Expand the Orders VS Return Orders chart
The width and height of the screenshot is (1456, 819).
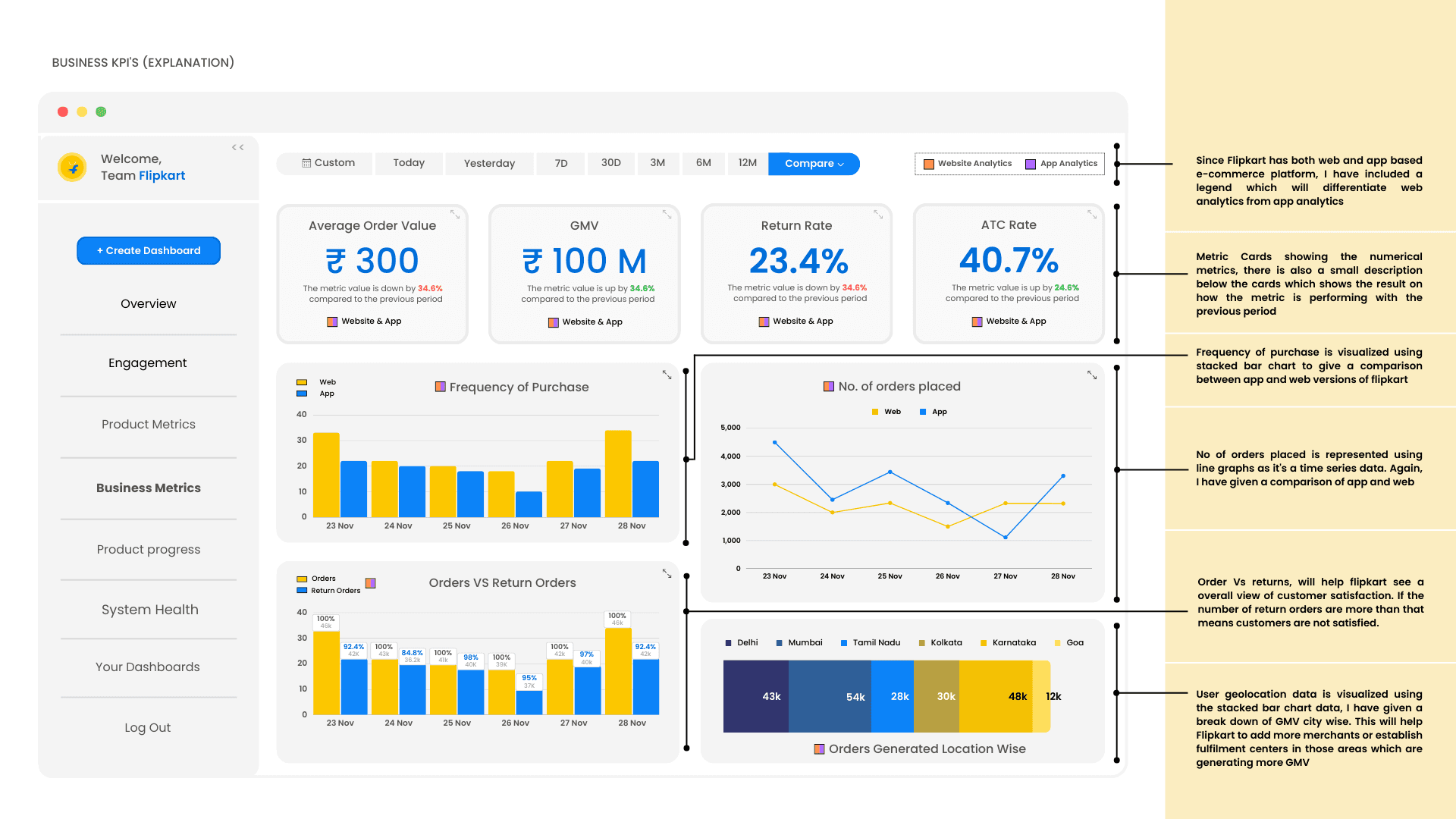pos(667,573)
